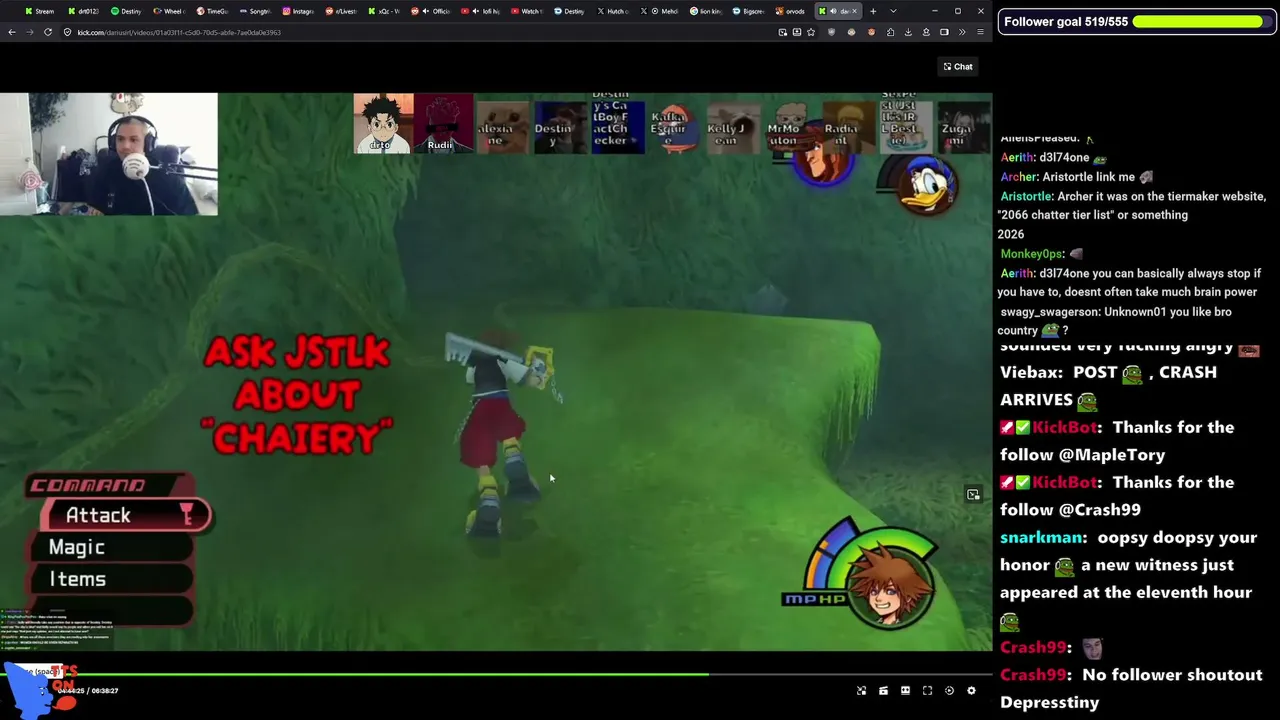Click the shield icon in the browser toolbar
The image size is (1280, 720).
click(x=831, y=32)
